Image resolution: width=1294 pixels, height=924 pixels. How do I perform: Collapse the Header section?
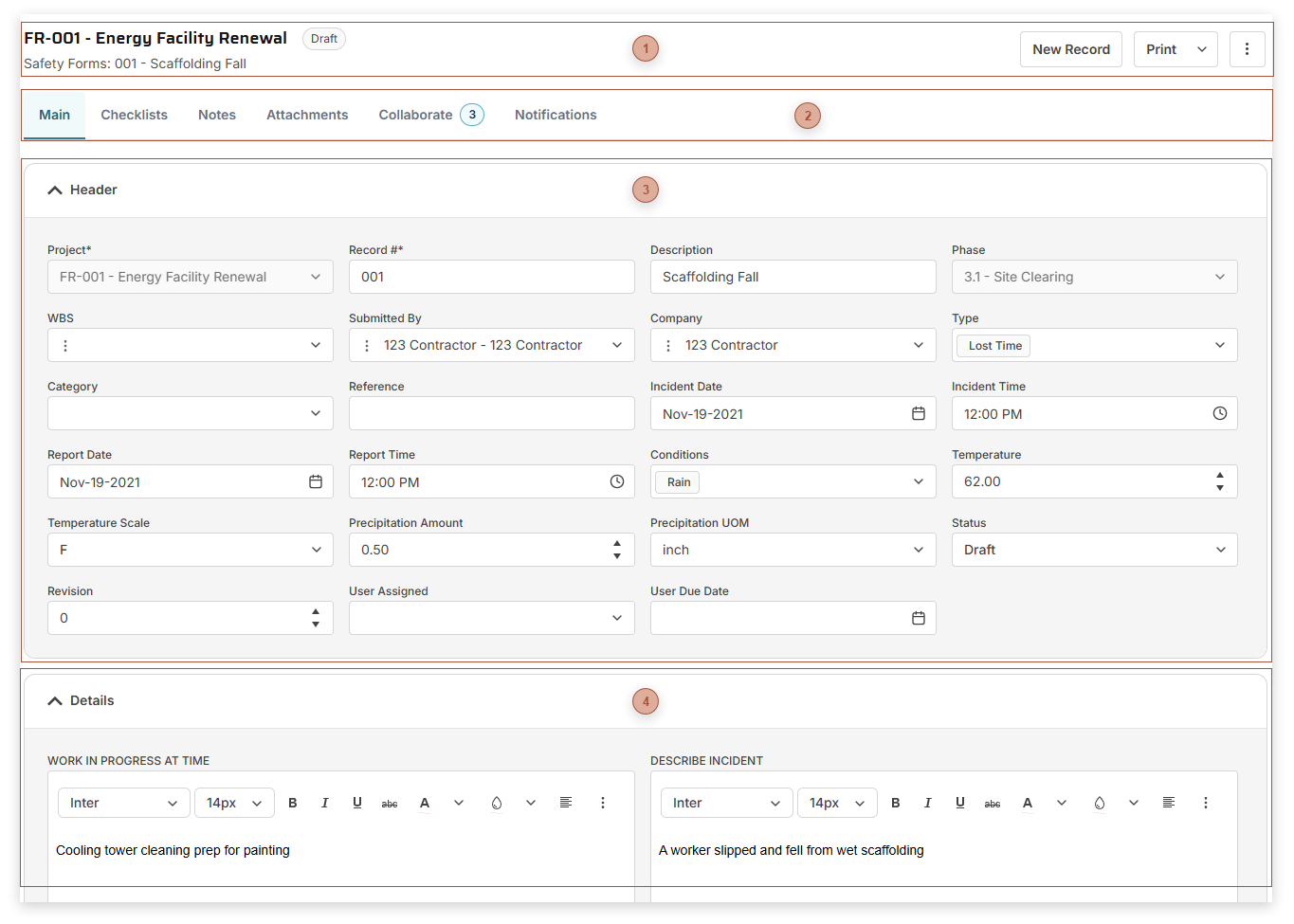click(54, 190)
